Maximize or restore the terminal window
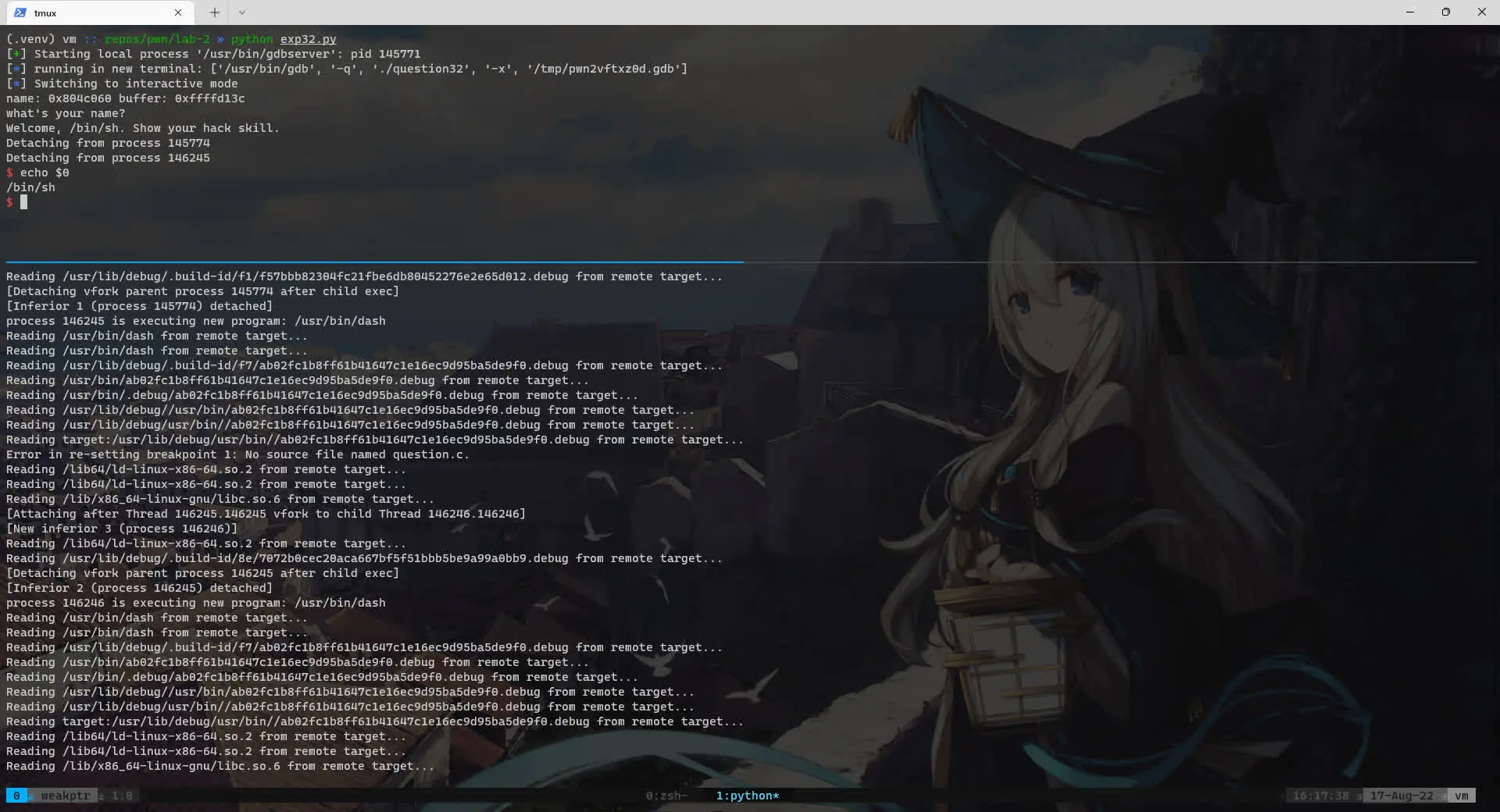1500x812 pixels. click(x=1446, y=12)
